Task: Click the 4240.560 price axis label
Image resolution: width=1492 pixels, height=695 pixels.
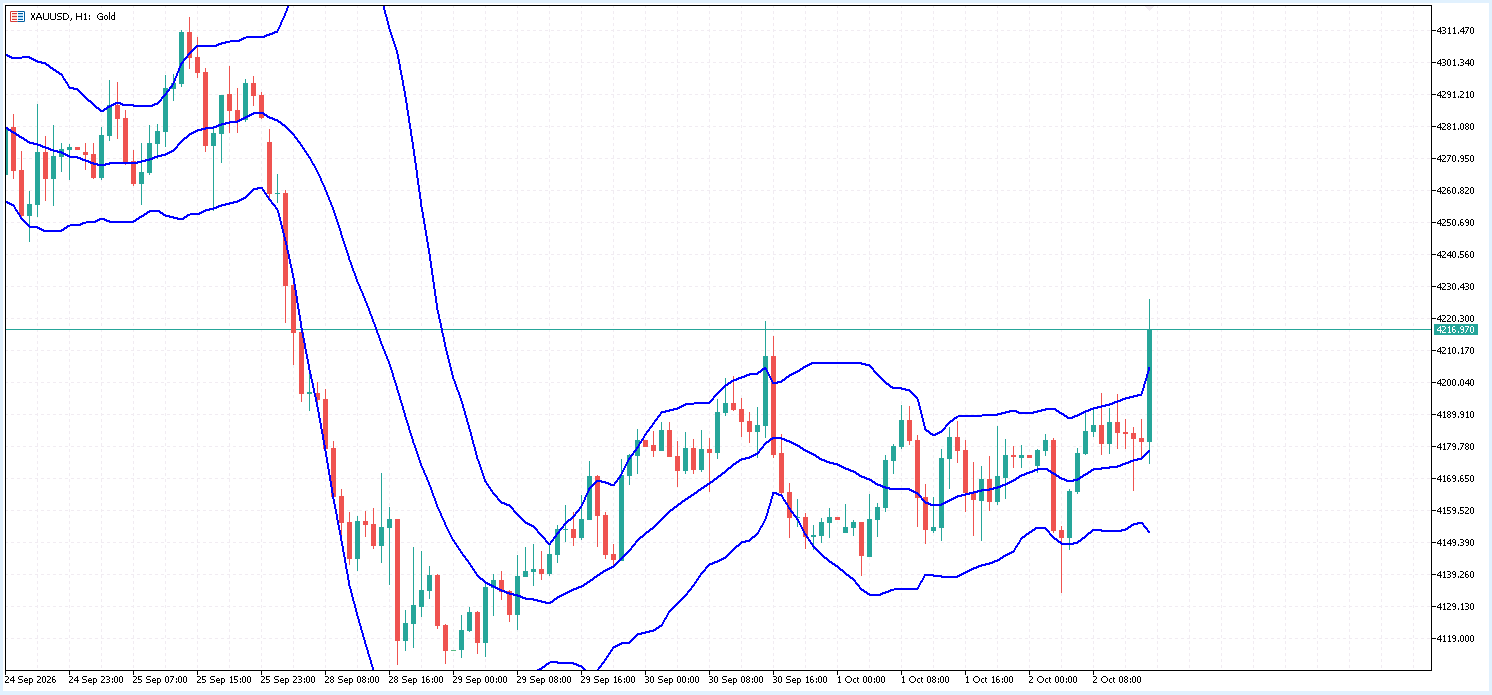Action: 1456,255
